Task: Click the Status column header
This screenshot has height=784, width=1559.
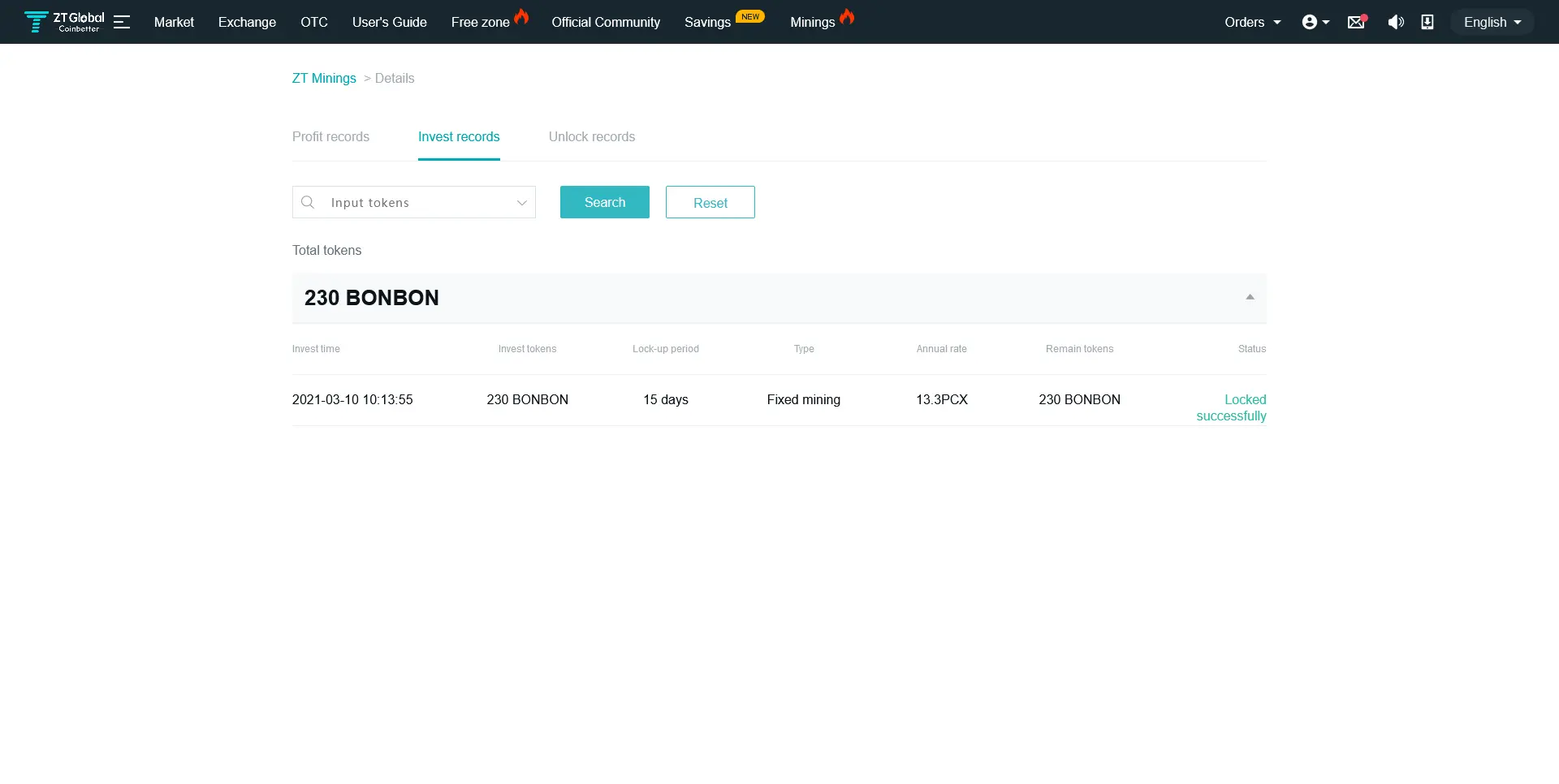Action: click(1252, 349)
